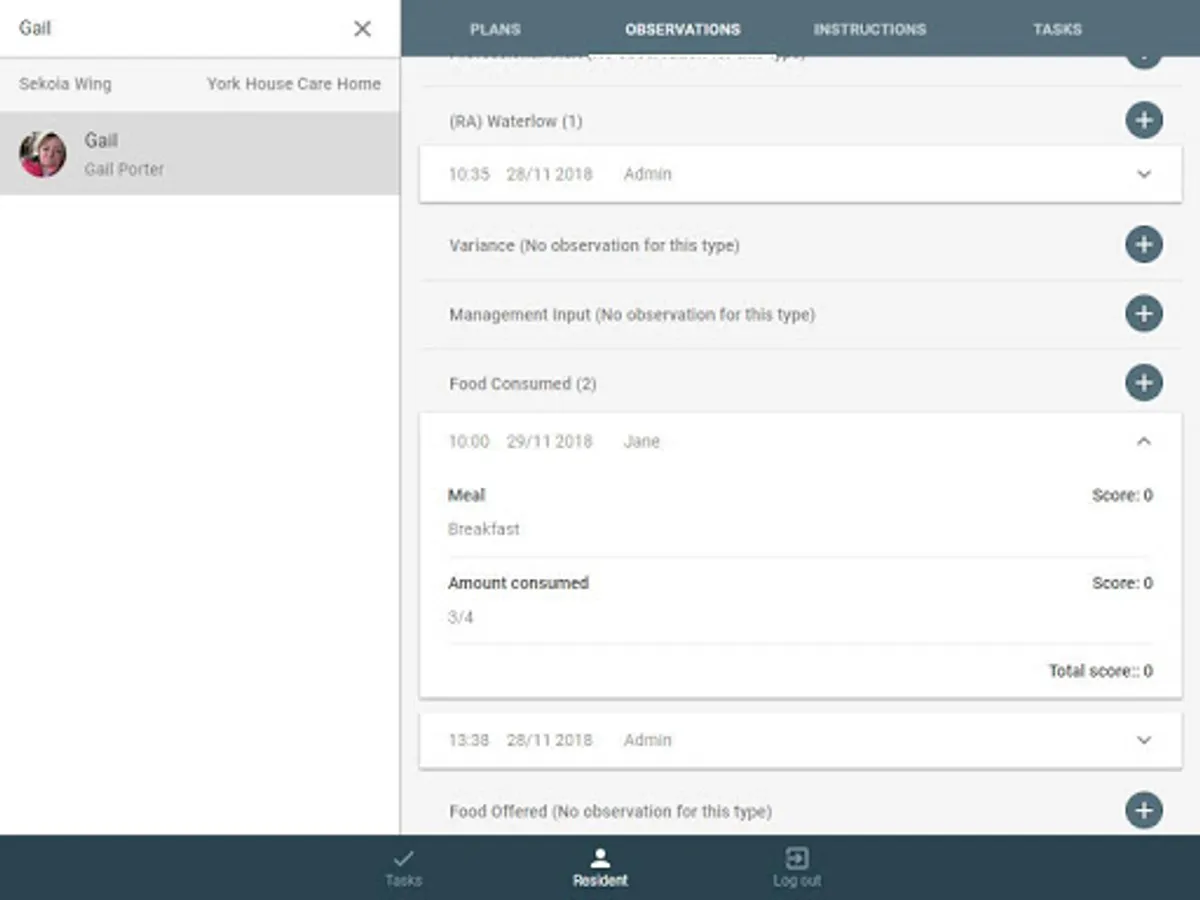Open the Instructions tab
The width and height of the screenshot is (1200, 900).
point(870,29)
